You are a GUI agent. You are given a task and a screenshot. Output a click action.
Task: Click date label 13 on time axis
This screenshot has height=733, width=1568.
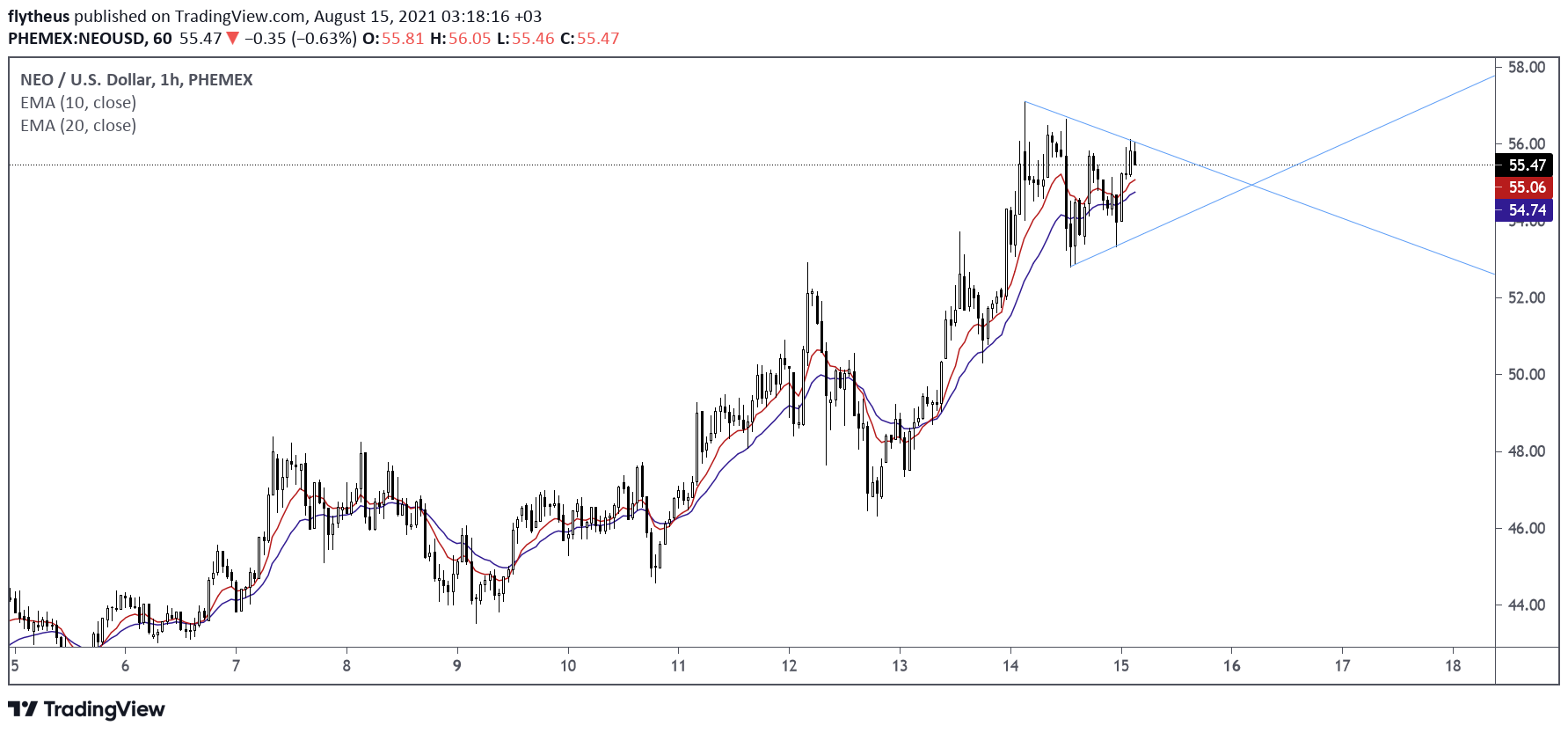pyautogui.click(x=900, y=665)
